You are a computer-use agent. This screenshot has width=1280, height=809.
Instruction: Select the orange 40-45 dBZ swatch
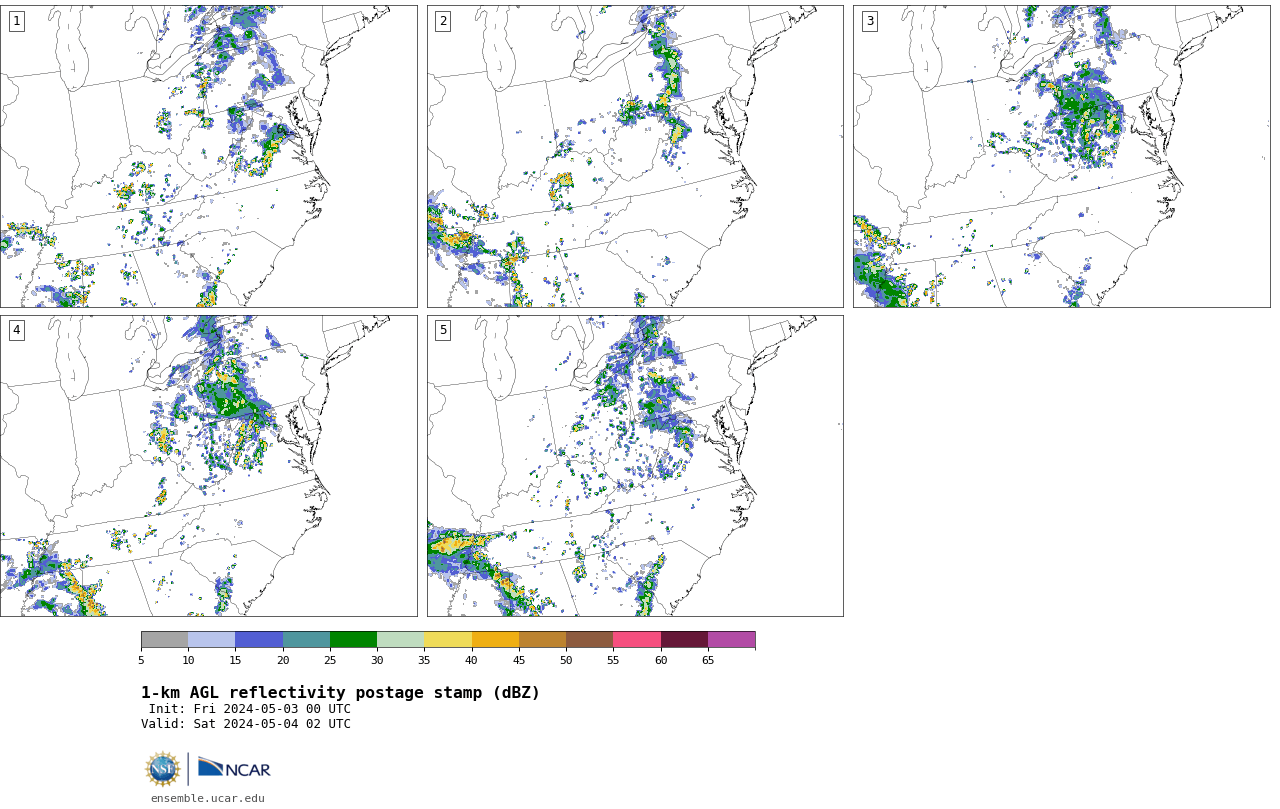tap(495, 640)
